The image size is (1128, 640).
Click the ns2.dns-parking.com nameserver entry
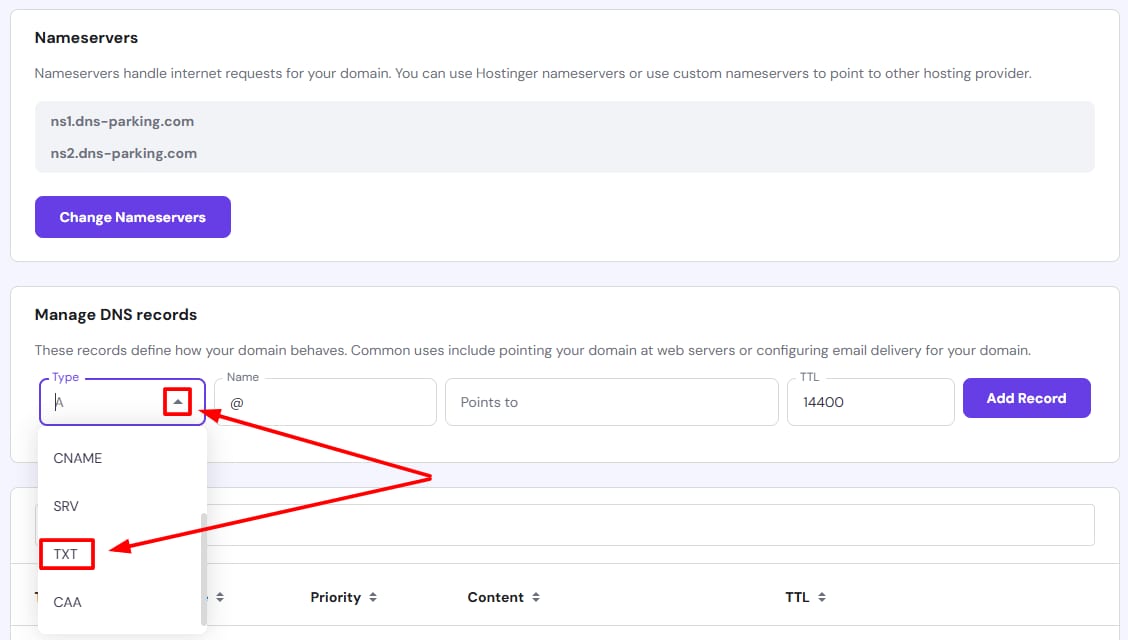124,153
